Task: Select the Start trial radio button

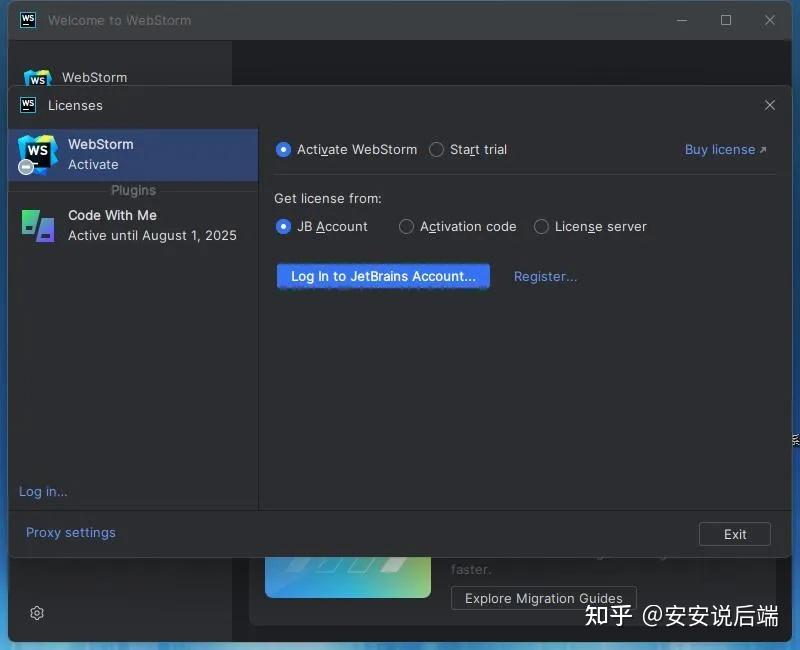Action: (x=436, y=149)
